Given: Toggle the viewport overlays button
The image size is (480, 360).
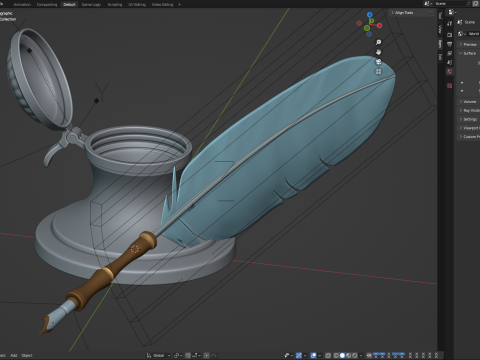Looking at the screenshot, I should point(314,355).
